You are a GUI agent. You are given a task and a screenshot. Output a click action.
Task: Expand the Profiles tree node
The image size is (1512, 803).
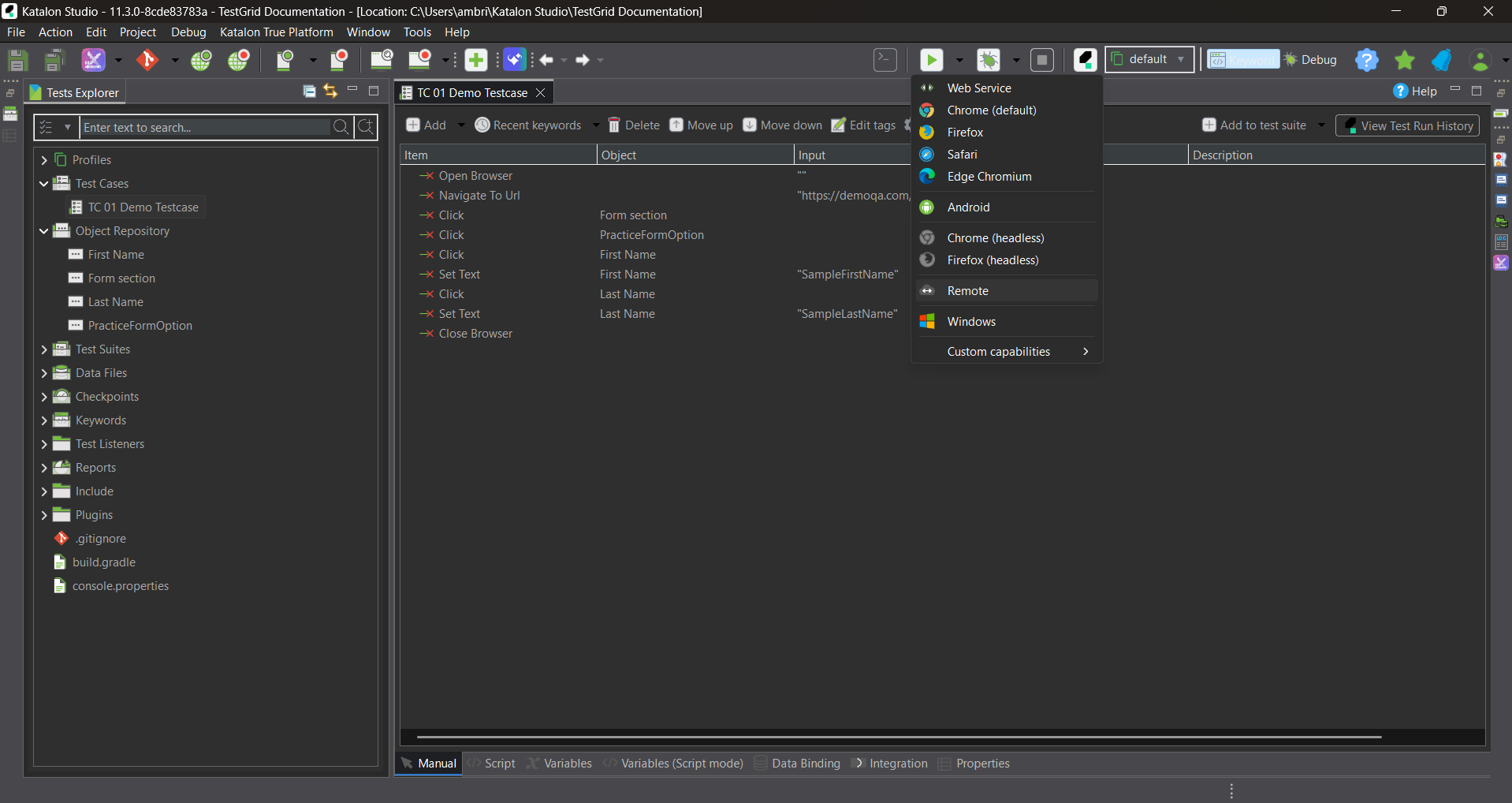(x=44, y=160)
